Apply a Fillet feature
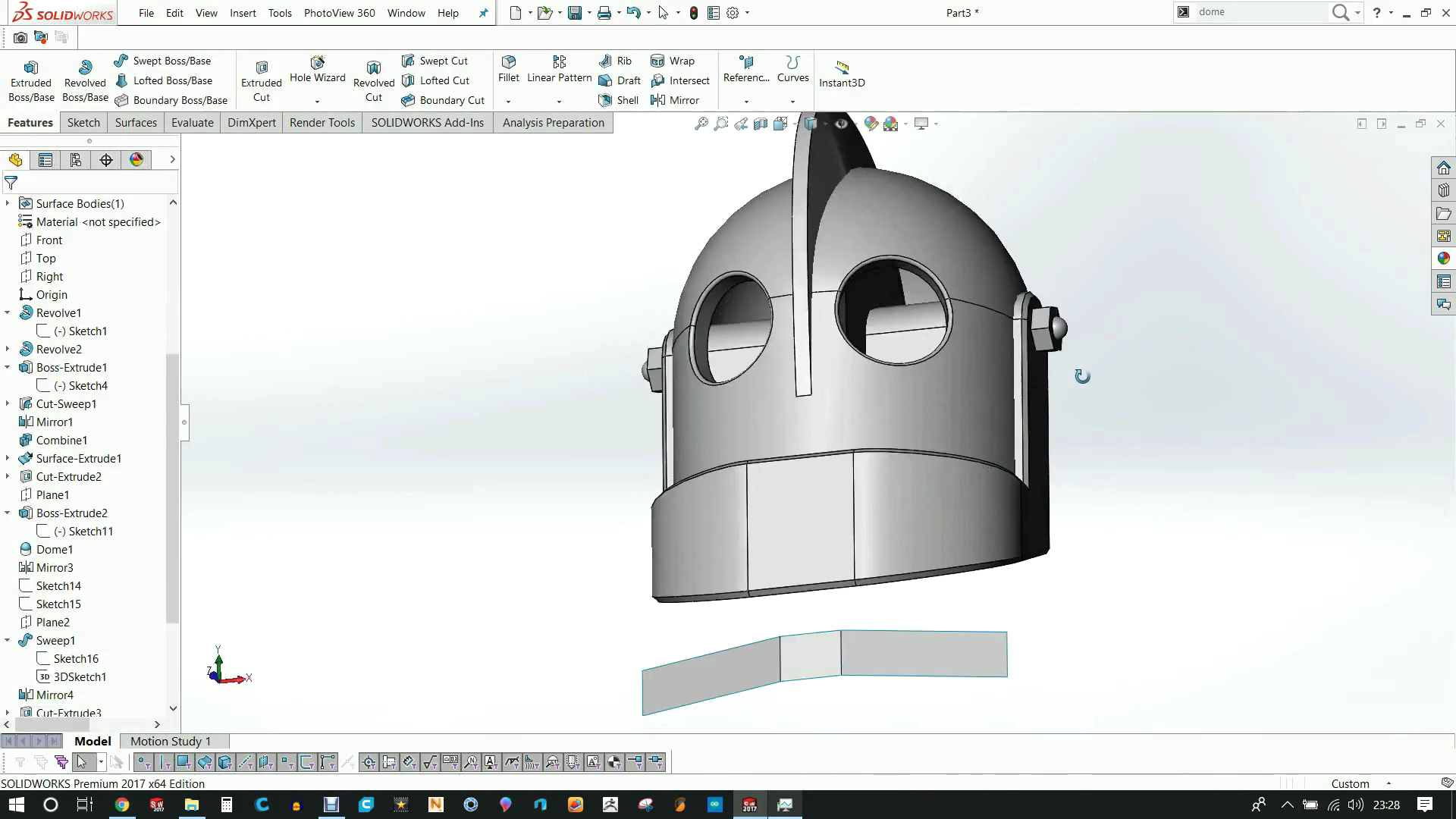This screenshot has height=819, width=1456. click(x=507, y=68)
